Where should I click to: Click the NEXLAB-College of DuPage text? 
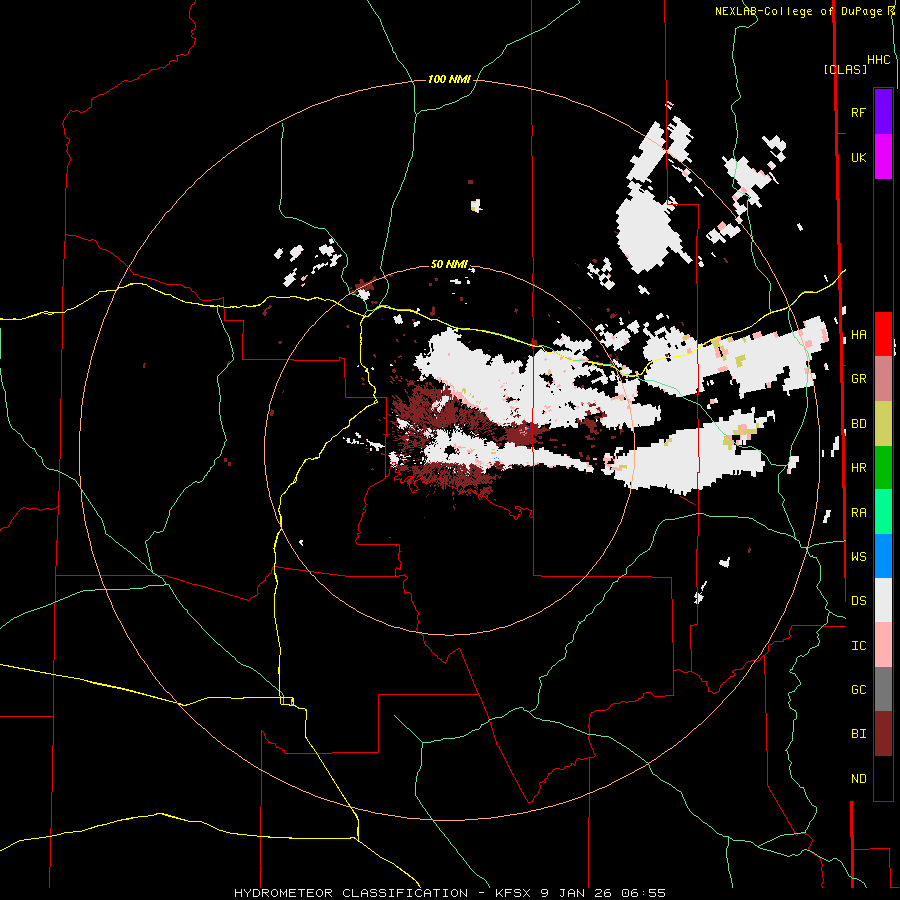point(798,11)
